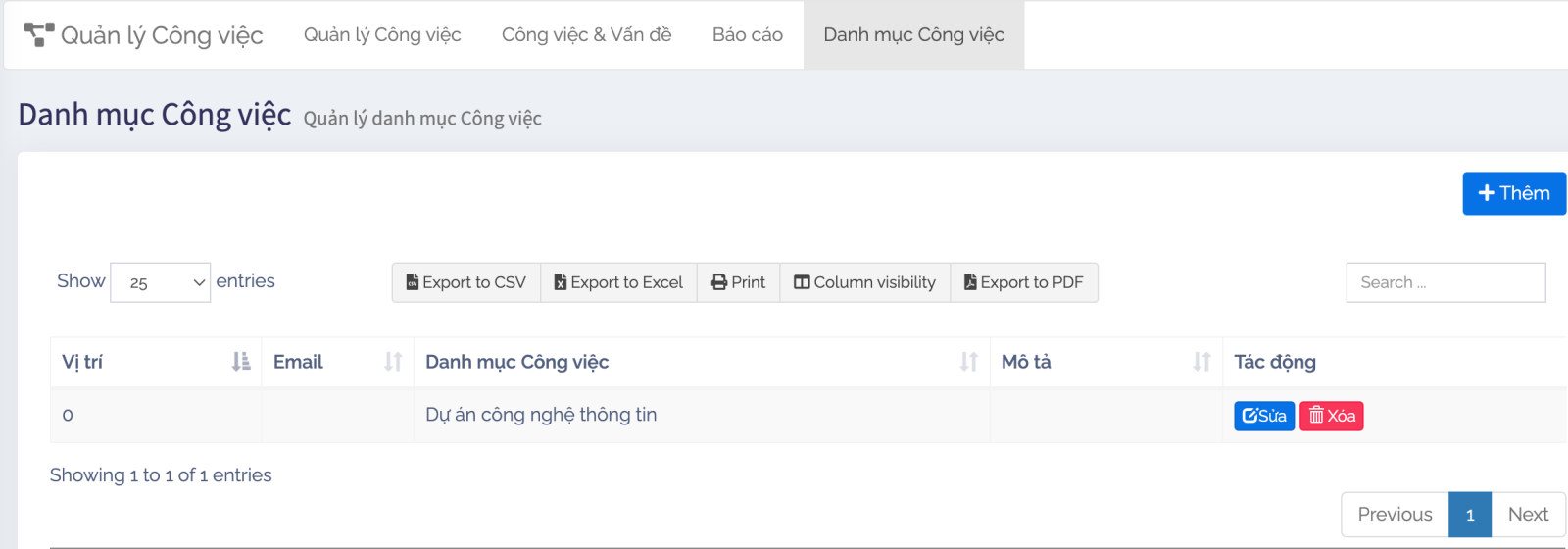The width and height of the screenshot is (1568, 549).
Task: Sort by Email column sort icon
Action: tap(393, 362)
